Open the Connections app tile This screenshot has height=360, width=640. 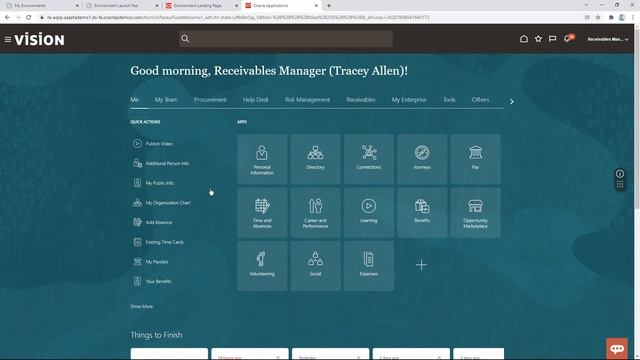point(369,159)
